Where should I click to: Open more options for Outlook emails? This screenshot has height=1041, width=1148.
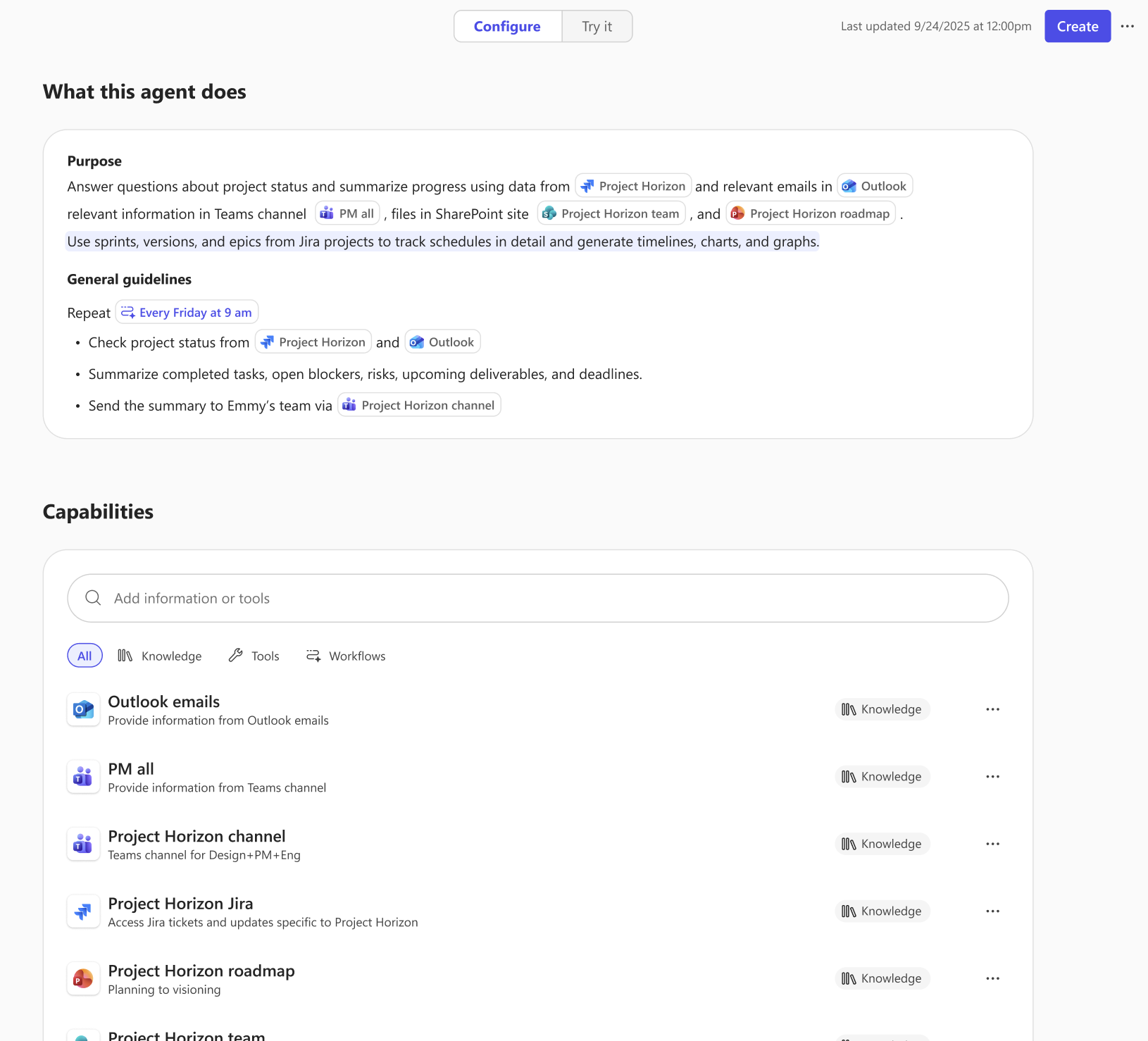coord(992,709)
